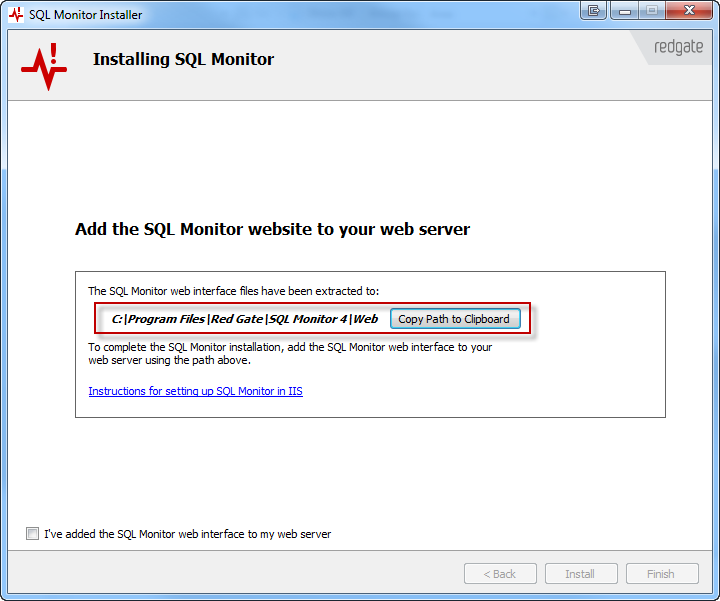Image resolution: width=720 pixels, height=601 pixels.
Task: Click the redgate logo in the header corner
Action: pyautogui.click(x=678, y=48)
